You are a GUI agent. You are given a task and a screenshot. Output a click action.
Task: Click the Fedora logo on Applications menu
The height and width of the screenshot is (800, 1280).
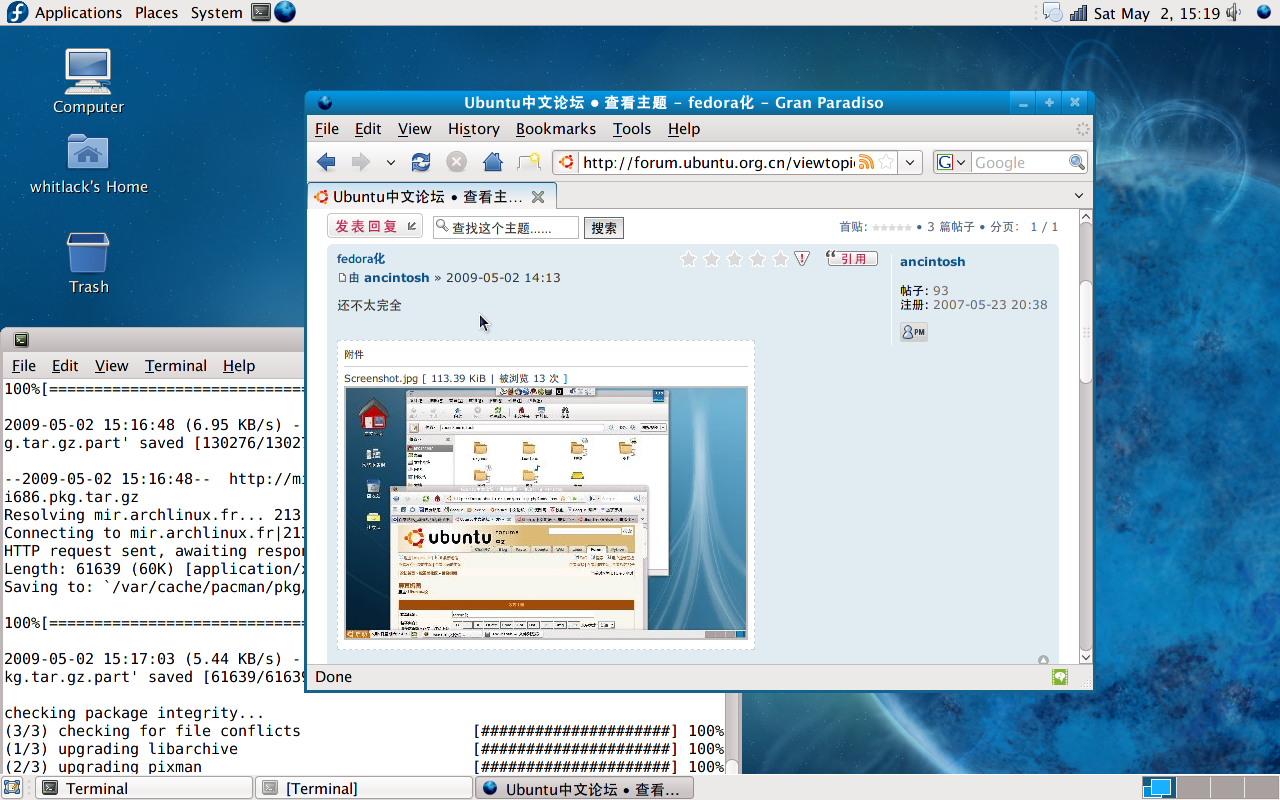tap(16, 12)
